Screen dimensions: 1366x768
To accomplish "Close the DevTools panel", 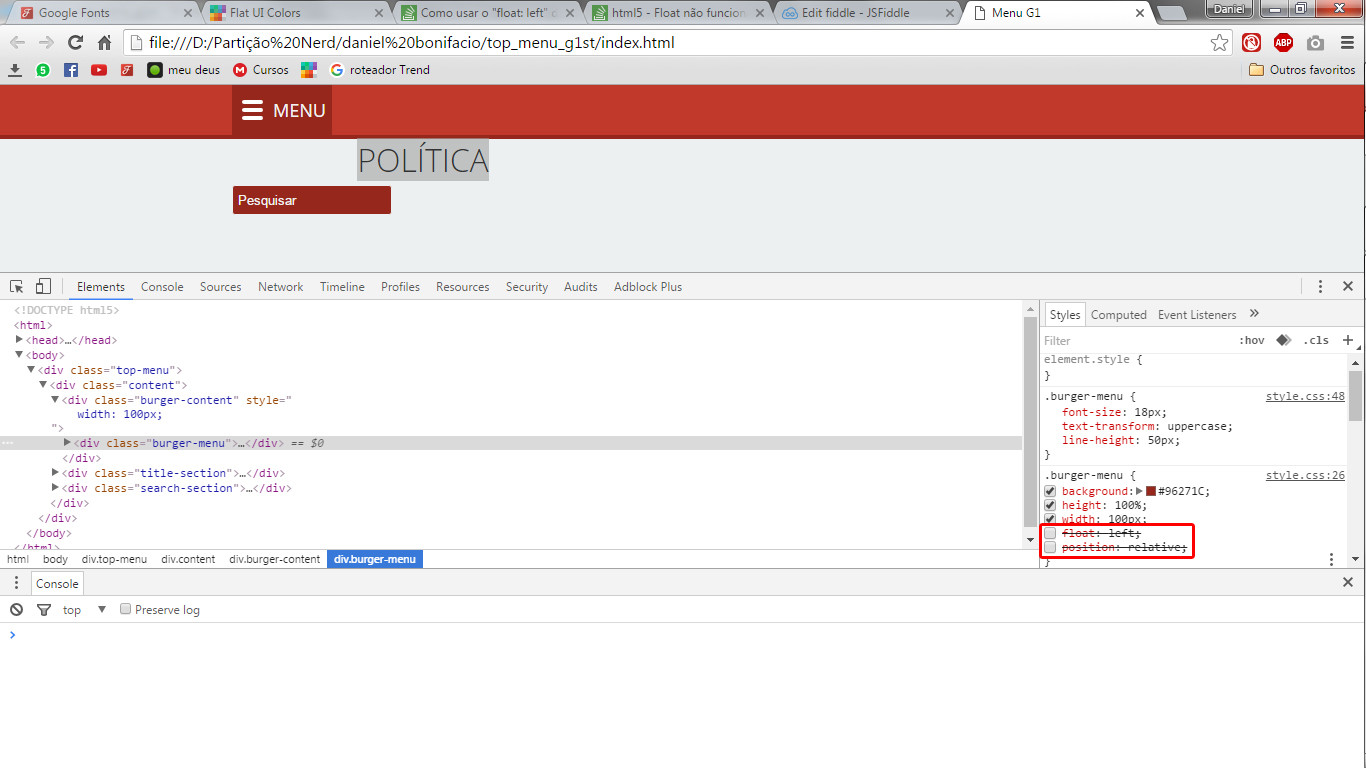I will click(1348, 286).
